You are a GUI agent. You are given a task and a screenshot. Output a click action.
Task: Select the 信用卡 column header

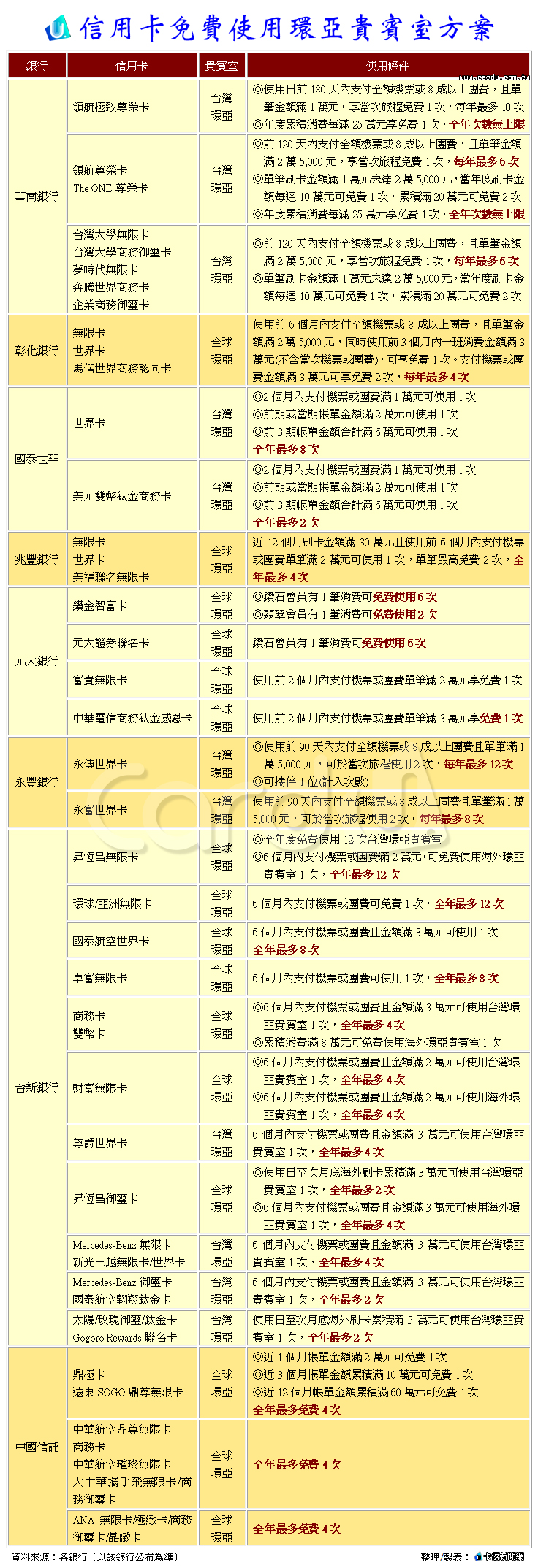[132, 66]
